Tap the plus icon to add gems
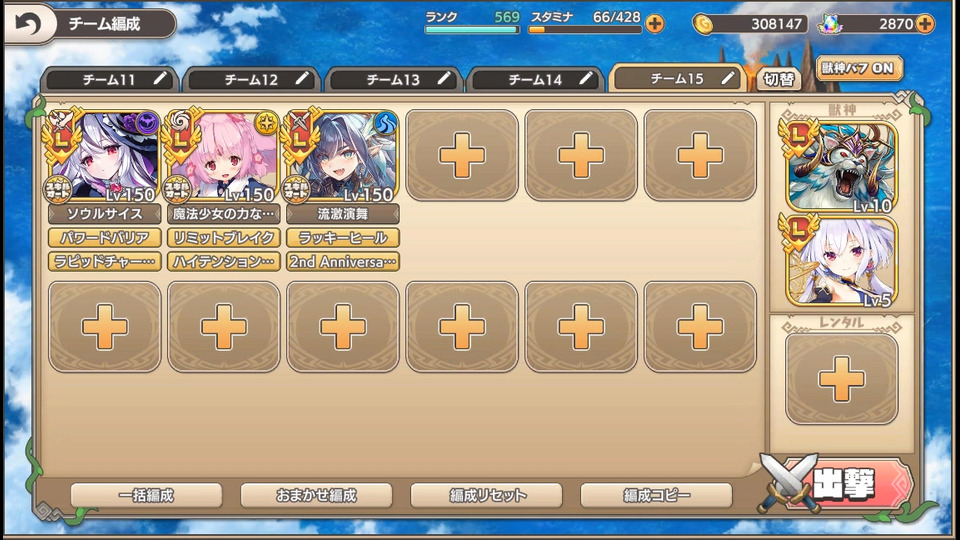 [x=924, y=24]
